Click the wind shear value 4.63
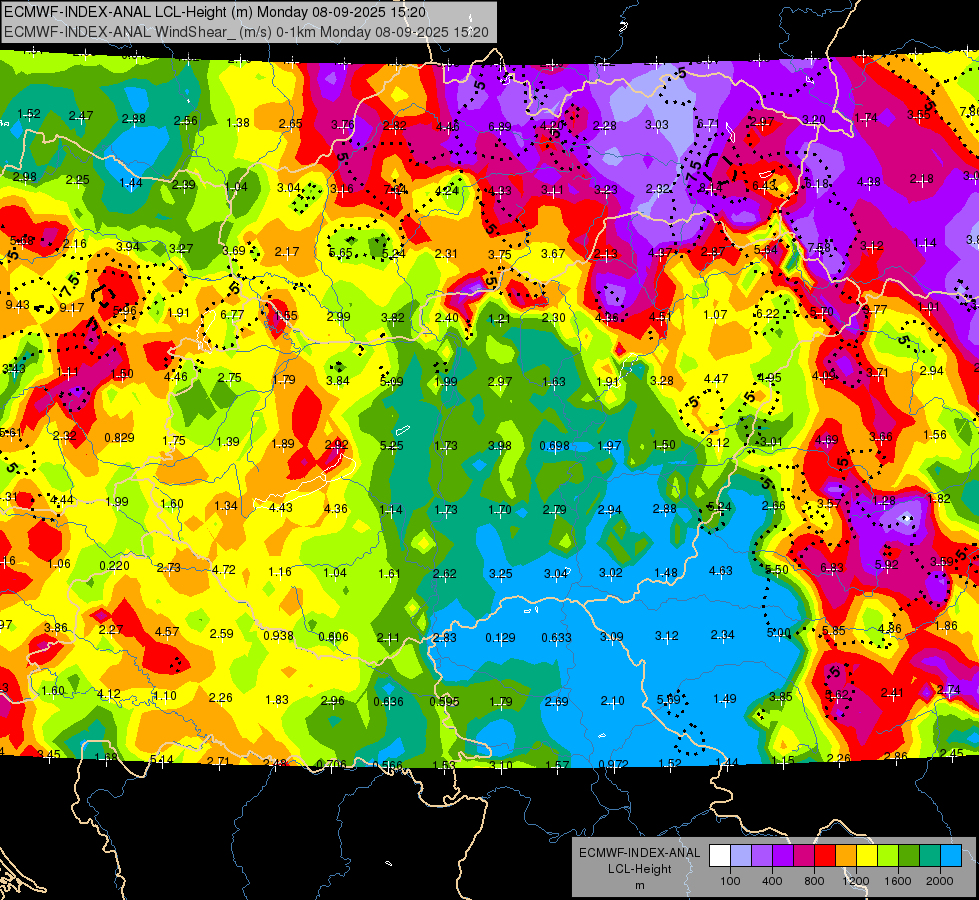 [721, 570]
